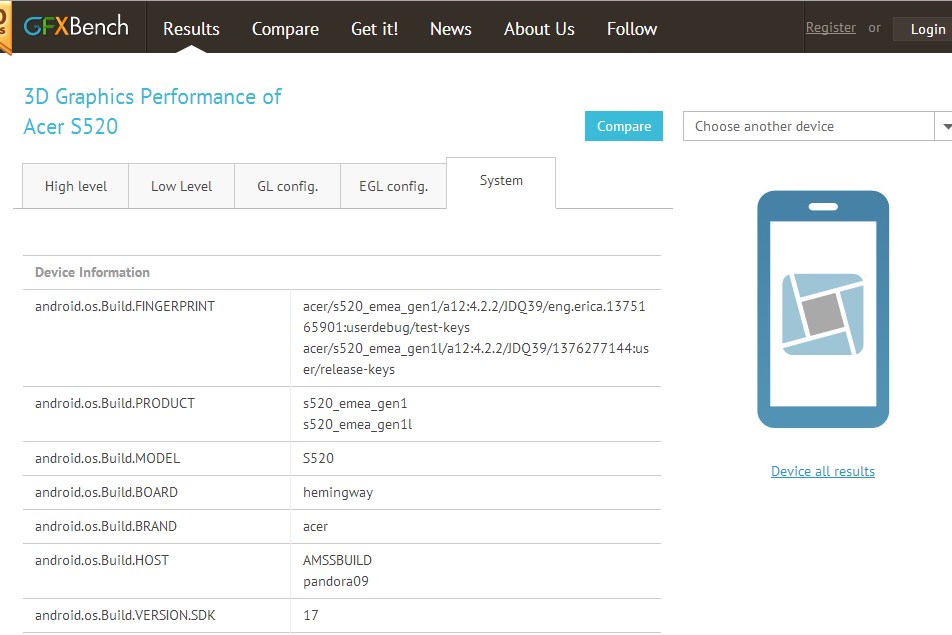Navigate to About Us
Viewport: 952px width, 635px height.
539,29
